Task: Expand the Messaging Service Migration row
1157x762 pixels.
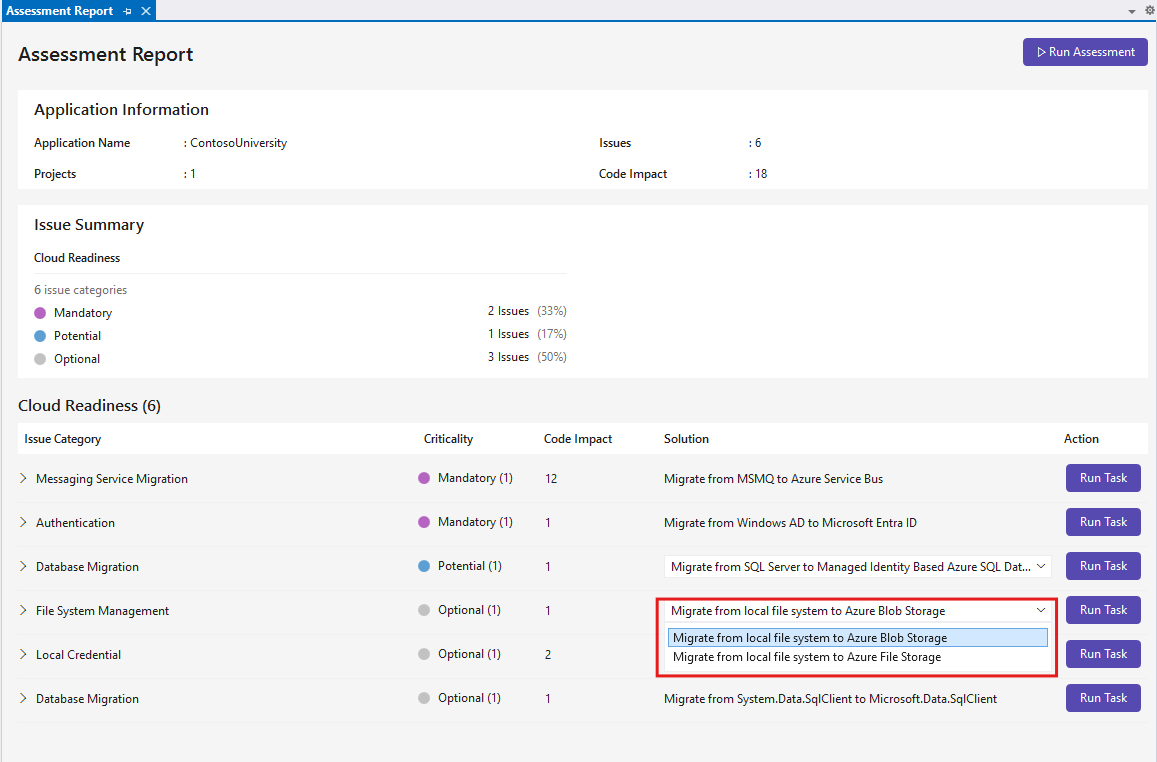Action: (x=25, y=478)
